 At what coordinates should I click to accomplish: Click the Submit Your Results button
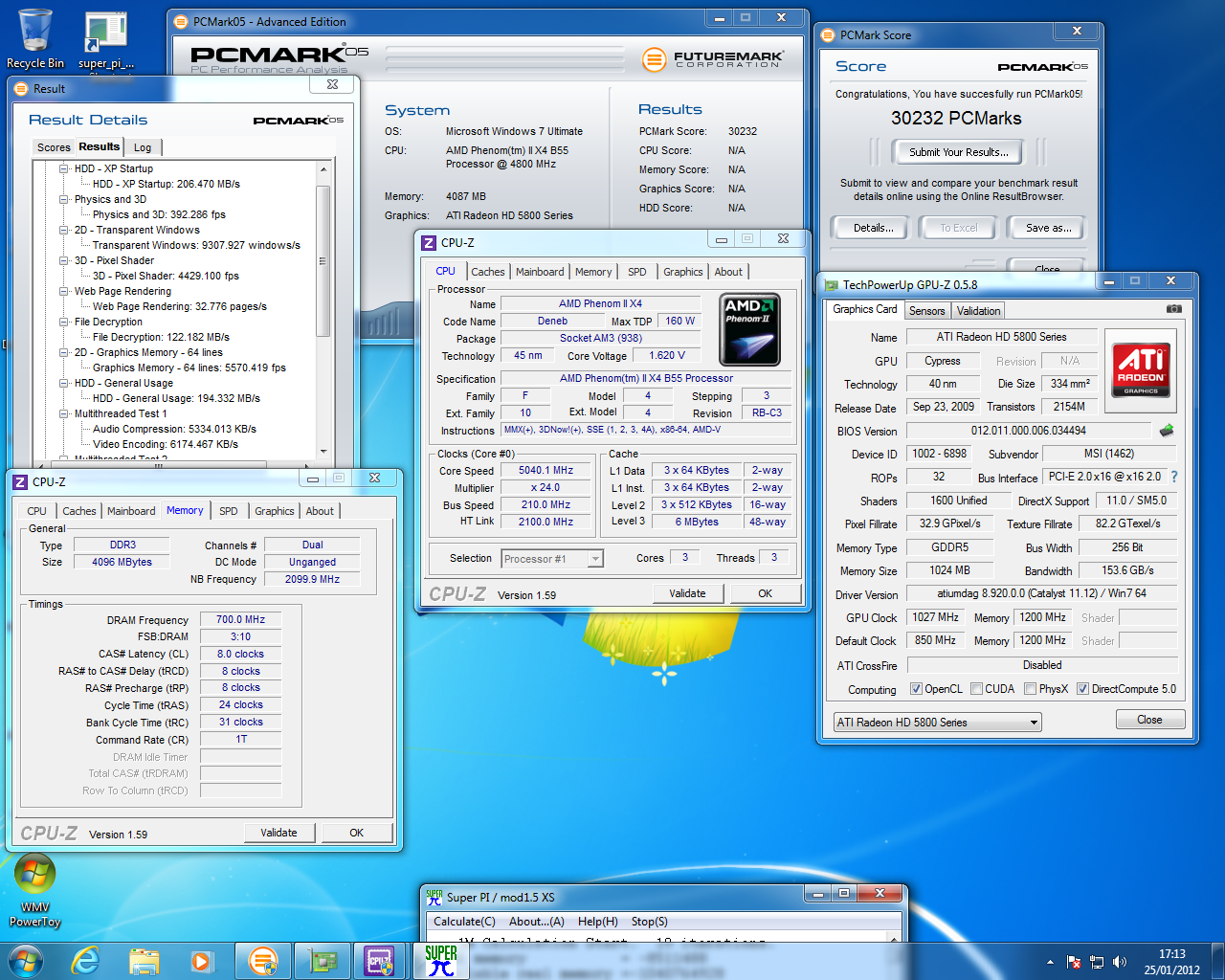tap(958, 152)
